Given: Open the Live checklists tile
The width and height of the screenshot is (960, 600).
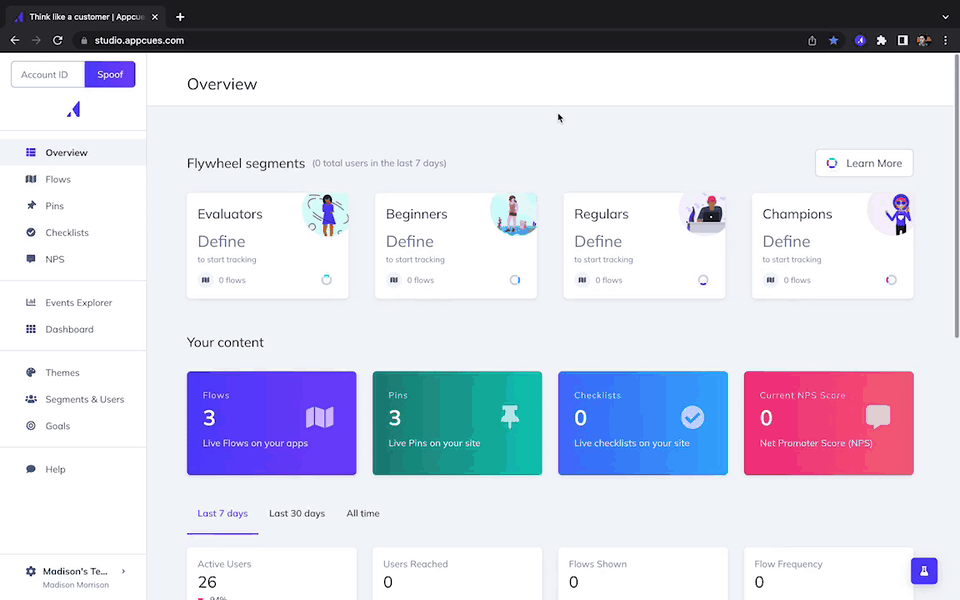Looking at the screenshot, I should (643, 423).
